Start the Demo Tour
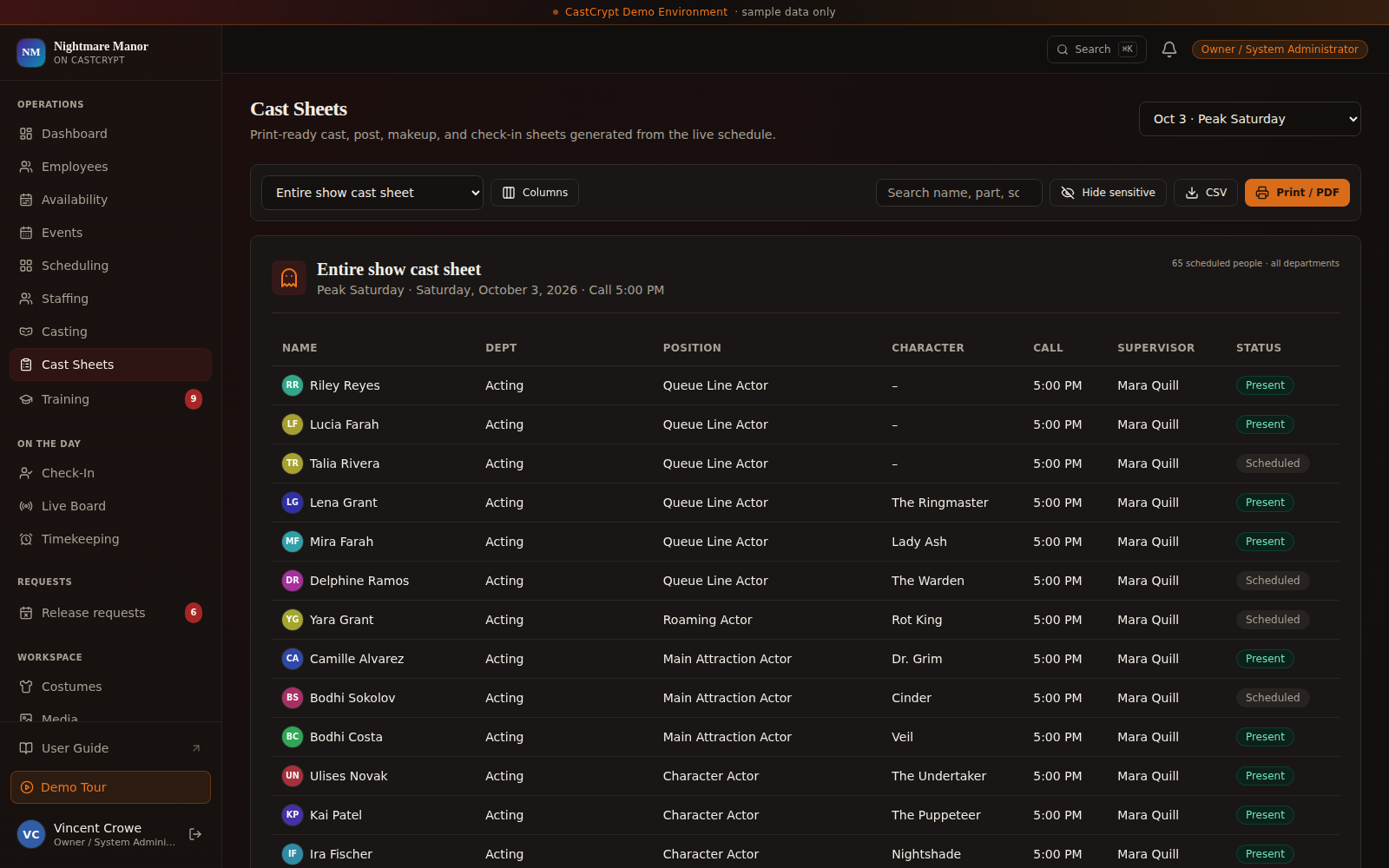 coord(110,787)
